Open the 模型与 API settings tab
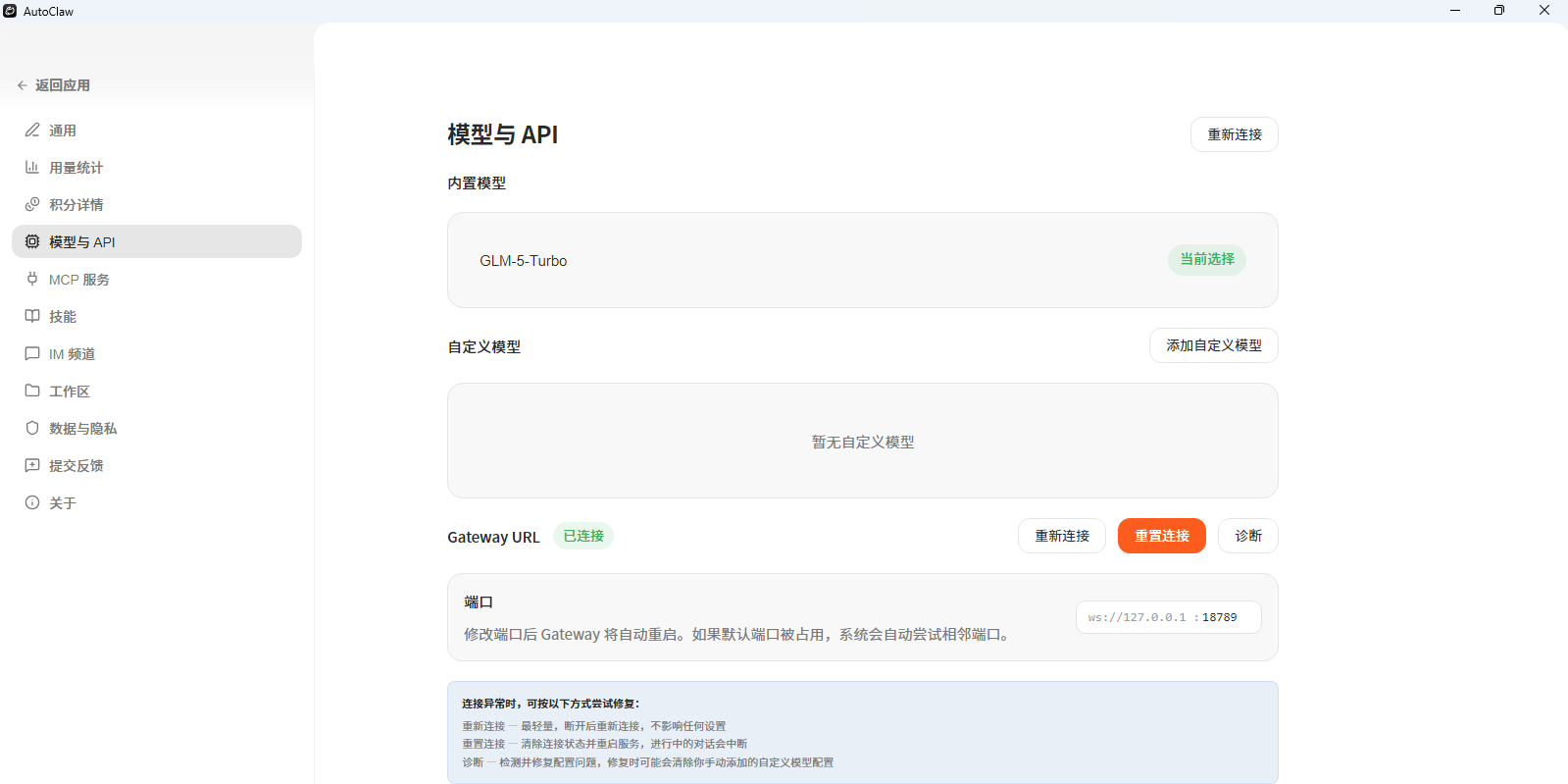 pos(157,242)
